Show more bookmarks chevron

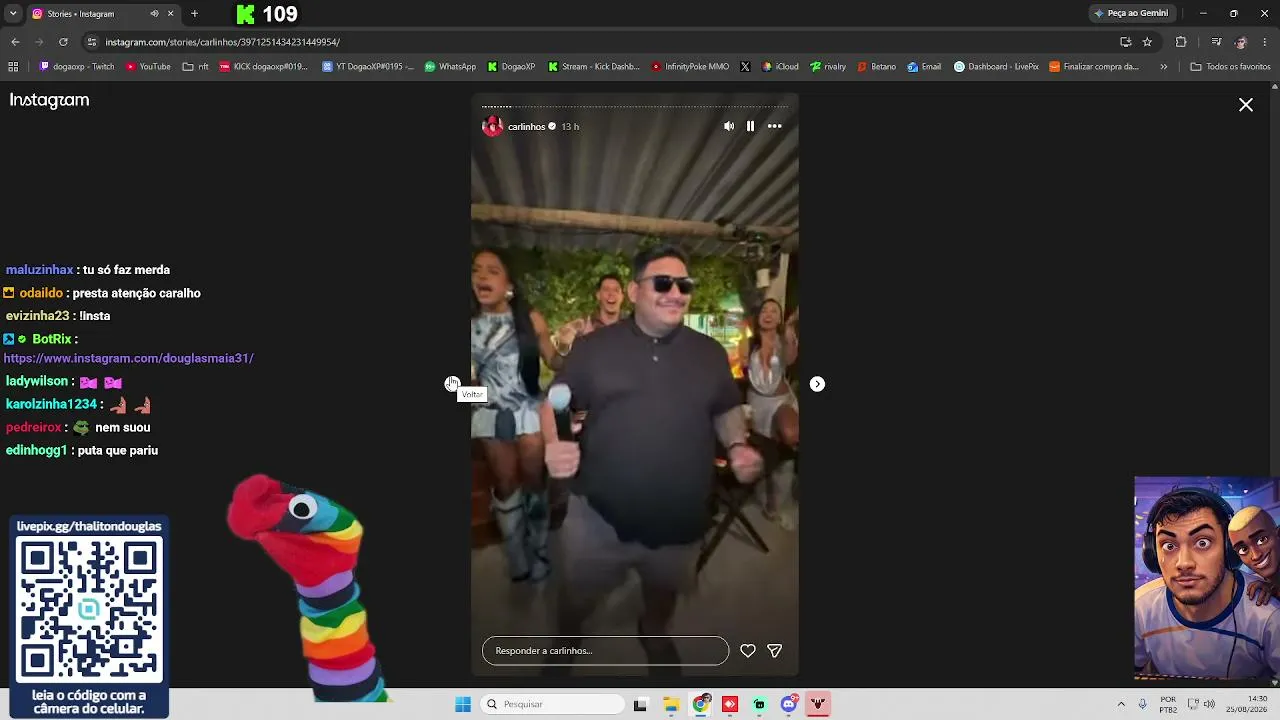[1163, 67]
